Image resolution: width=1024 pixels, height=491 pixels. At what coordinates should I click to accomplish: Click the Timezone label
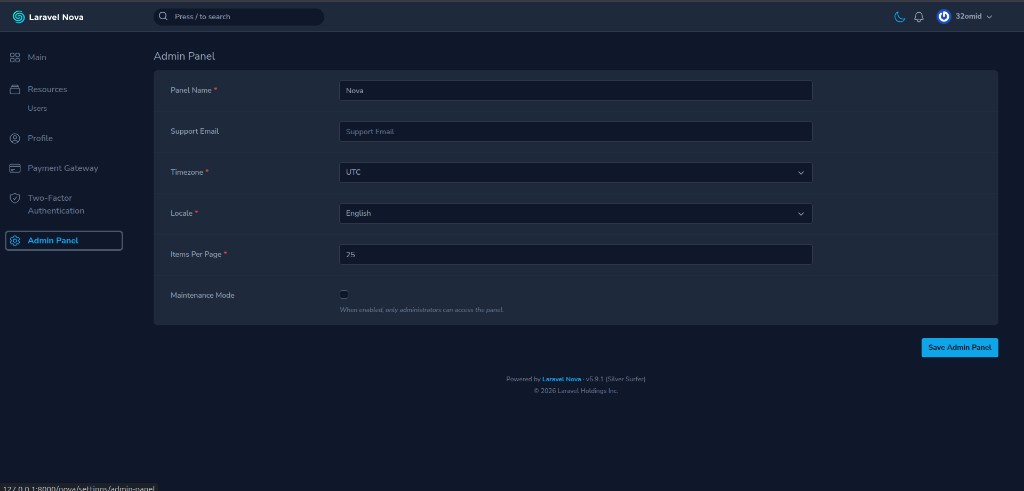click(x=187, y=172)
